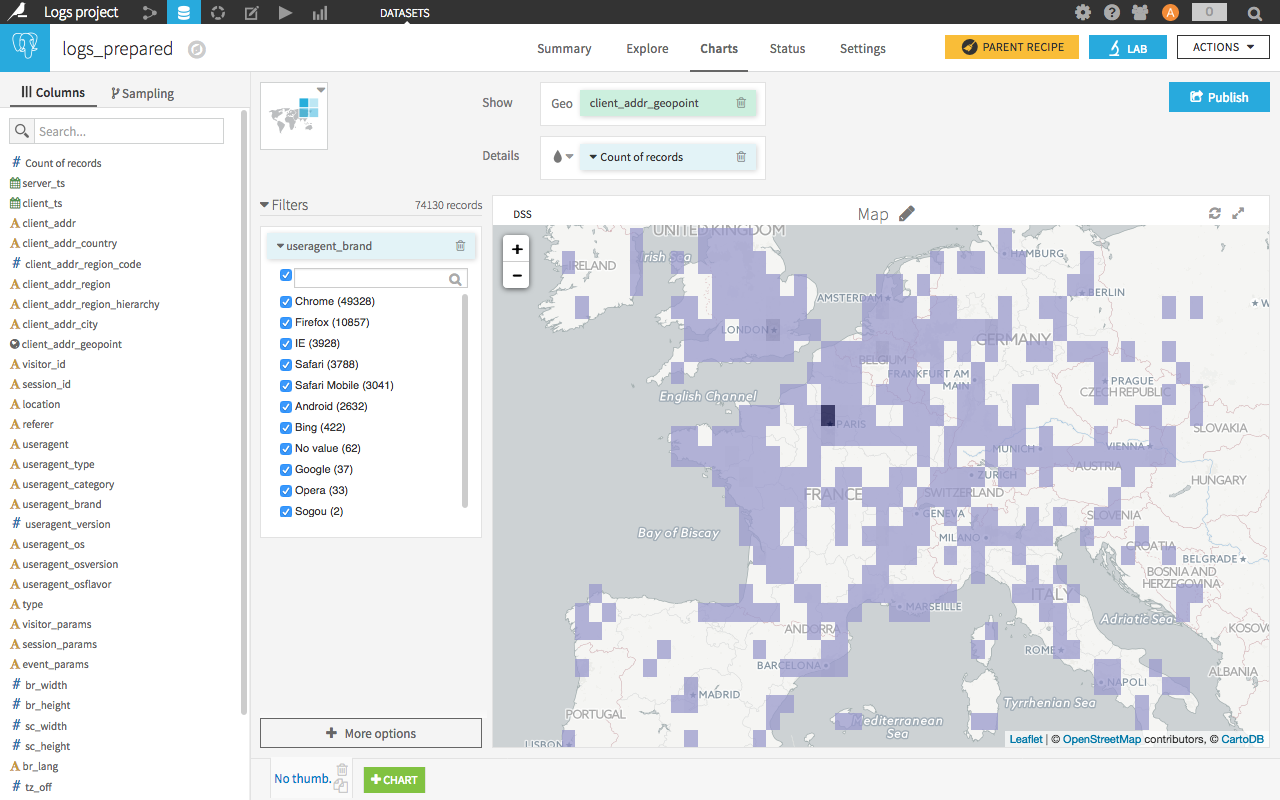The height and width of the screenshot is (800, 1280).
Task: Uncheck Chrome in the useragent_brand filter
Action: pos(285,301)
